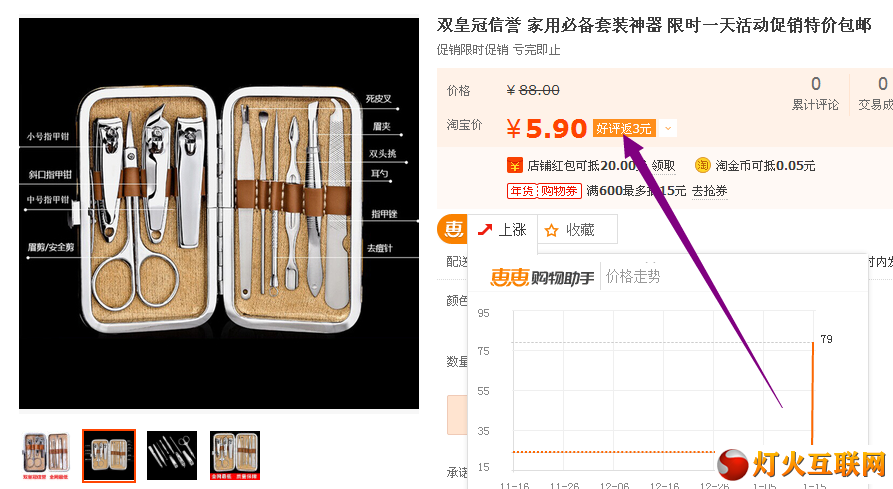Click the 好评返3元 orange tag
Image resolution: width=893 pixels, height=489 pixels.
click(x=624, y=129)
